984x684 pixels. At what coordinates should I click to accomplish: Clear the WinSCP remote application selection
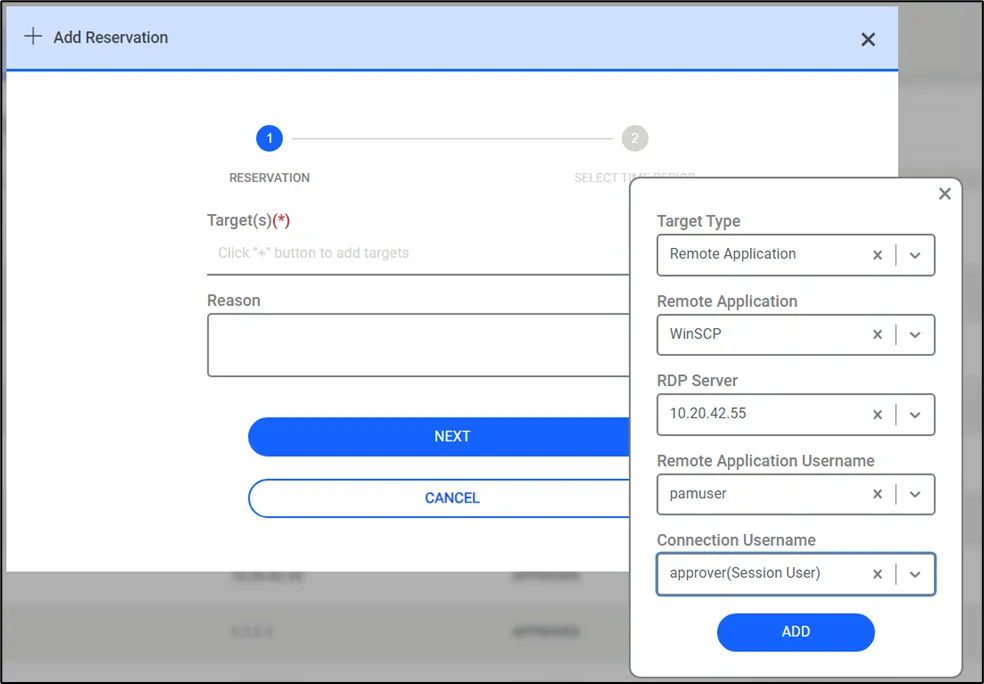click(877, 334)
